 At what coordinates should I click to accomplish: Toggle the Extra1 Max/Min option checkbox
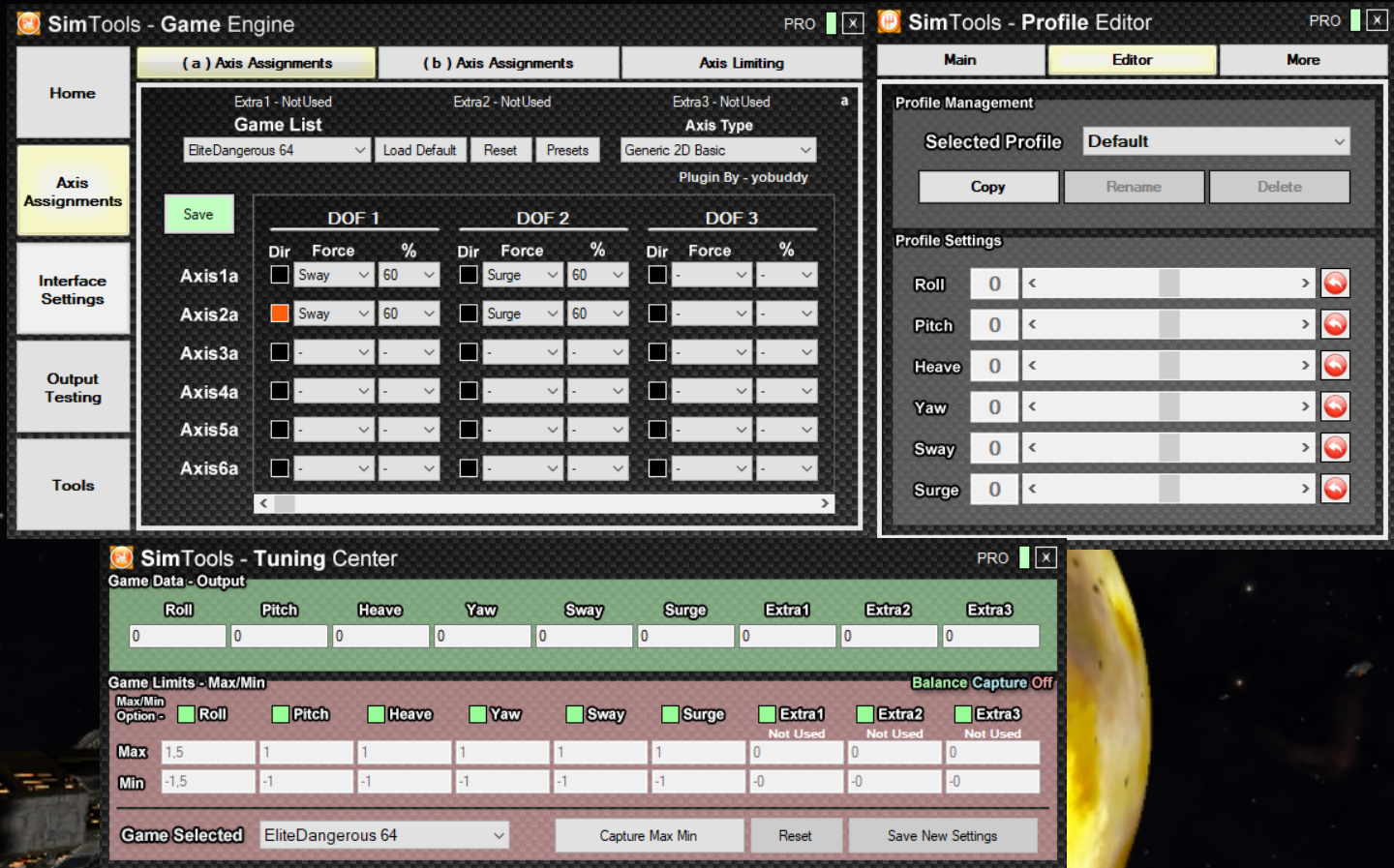pos(768,714)
